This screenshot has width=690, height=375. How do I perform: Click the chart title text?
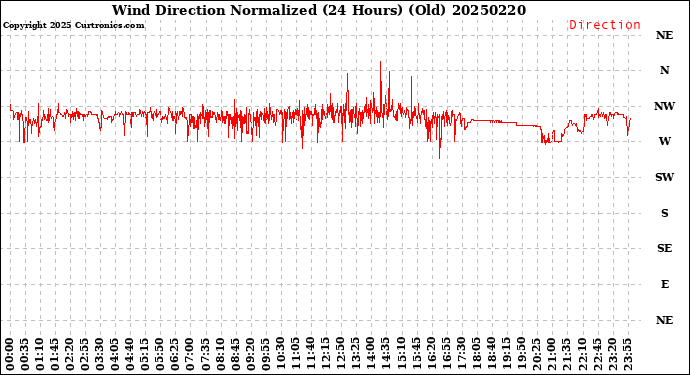(x=319, y=10)
